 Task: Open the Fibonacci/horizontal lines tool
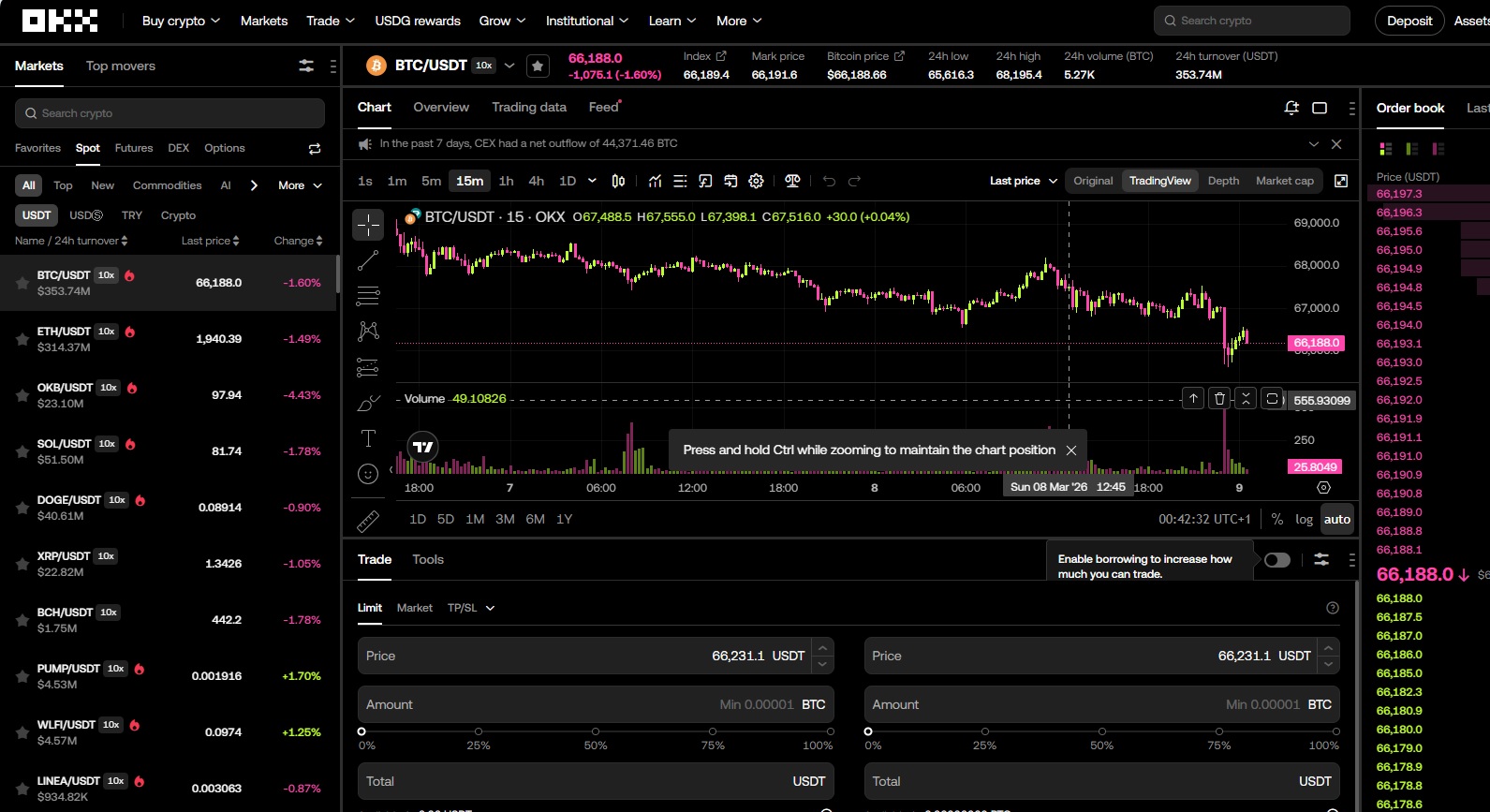tap(368, 296)
